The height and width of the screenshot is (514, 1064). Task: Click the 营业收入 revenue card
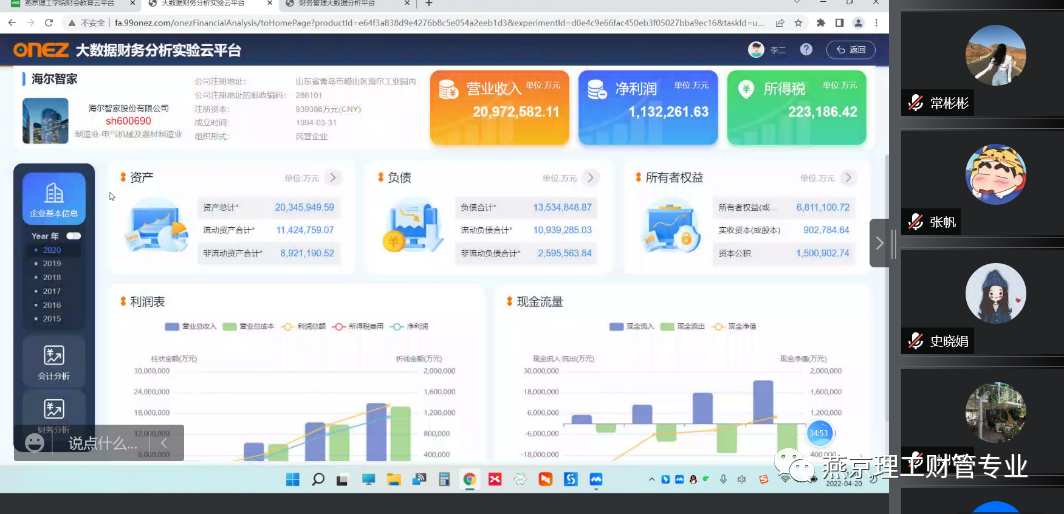tap(499, 108)
